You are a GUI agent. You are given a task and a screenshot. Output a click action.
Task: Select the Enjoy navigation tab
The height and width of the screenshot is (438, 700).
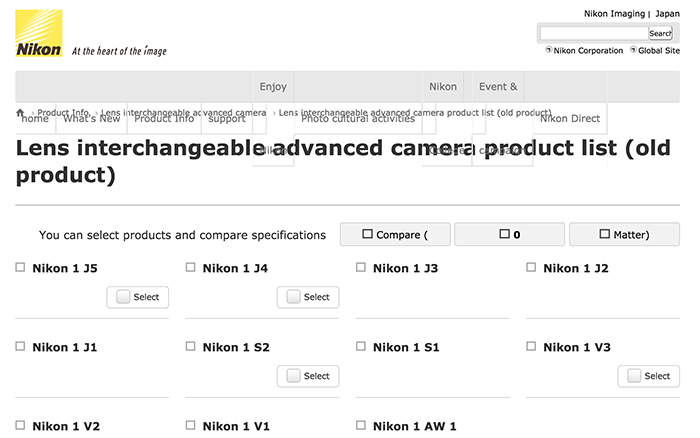tap(273, 87)
